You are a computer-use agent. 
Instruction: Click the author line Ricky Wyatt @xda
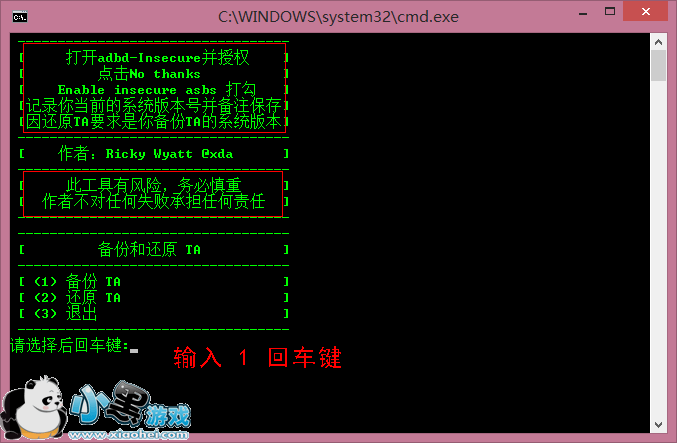146,154
